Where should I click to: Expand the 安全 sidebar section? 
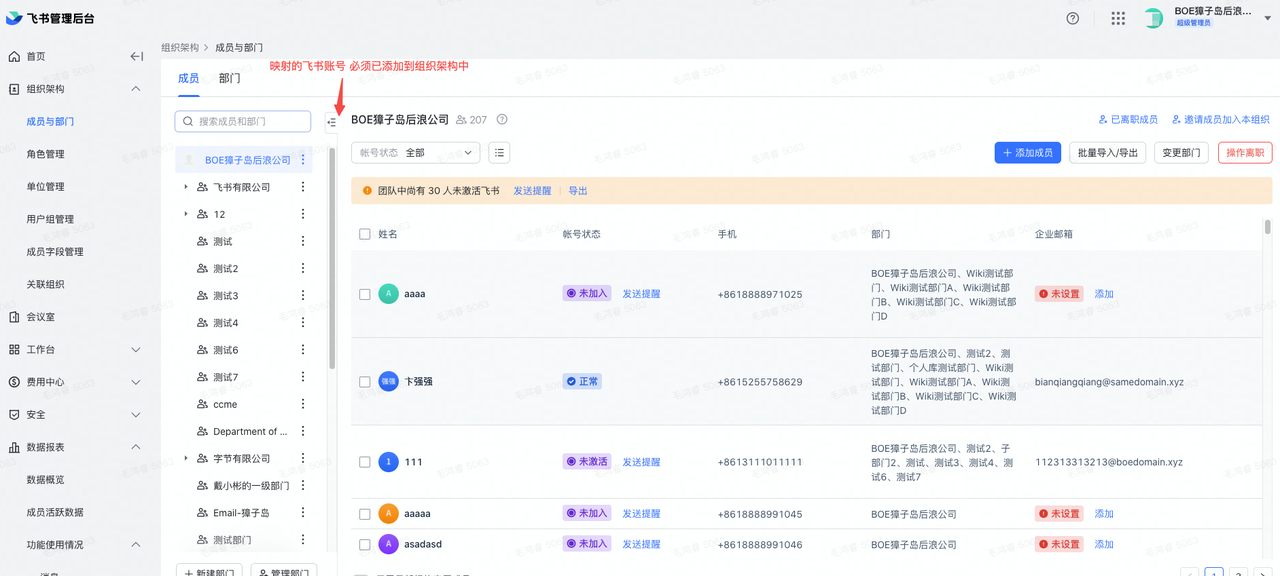coord(136,414)
